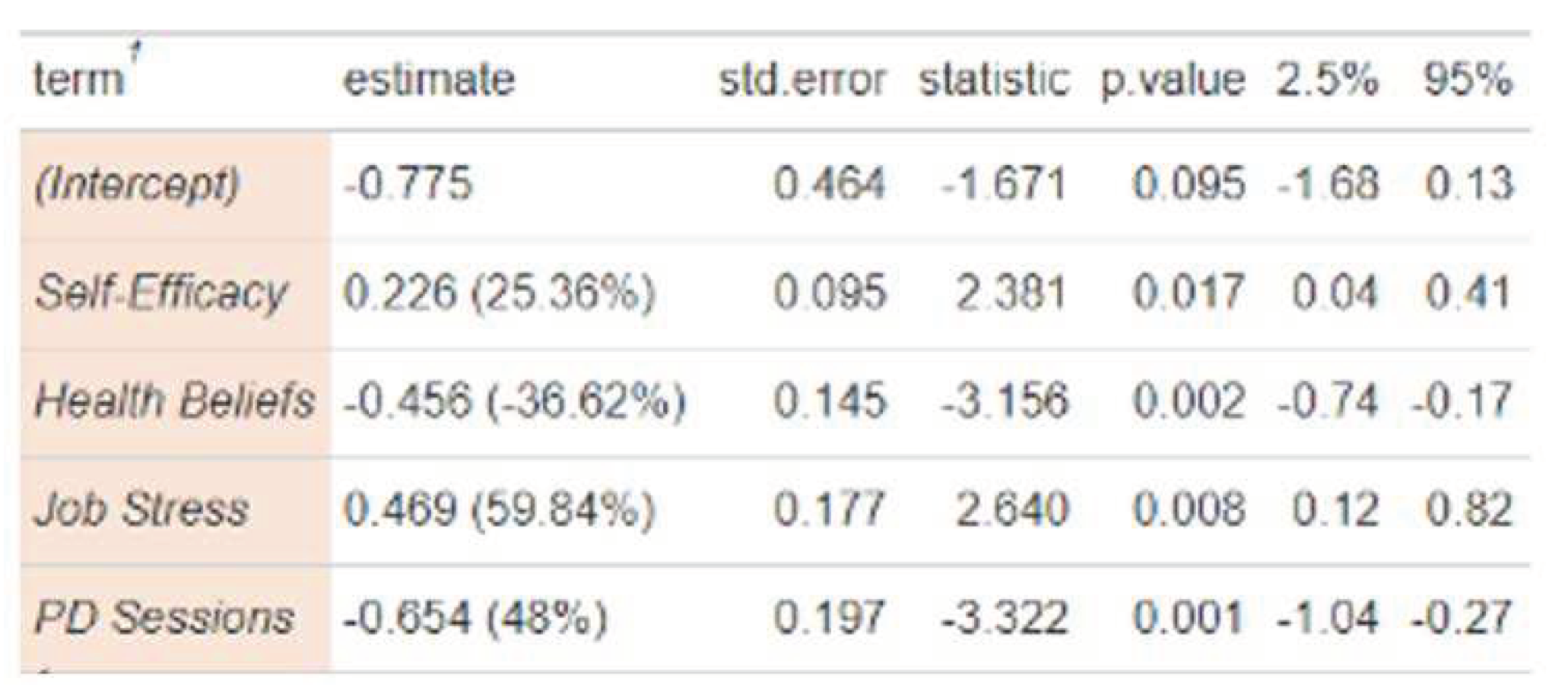This screenshot has width=1568, height=697.
Task: Click the 'statistic' column header
Action: point(994,80)
